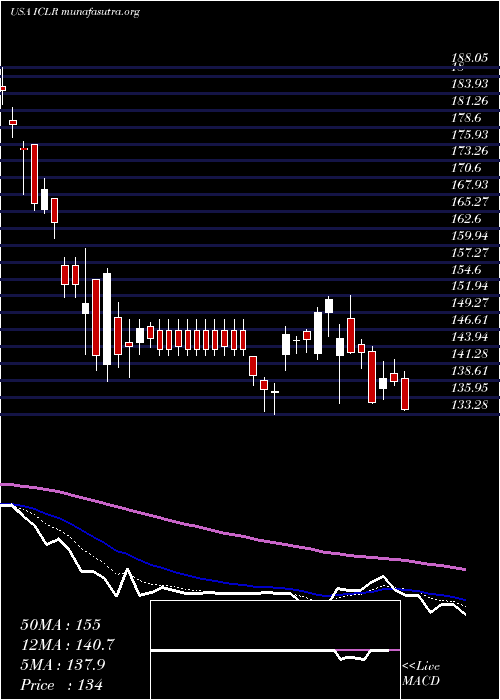Click the 50MA : 155 readout
Screen dimensions: 500x700
pos(61,625)
